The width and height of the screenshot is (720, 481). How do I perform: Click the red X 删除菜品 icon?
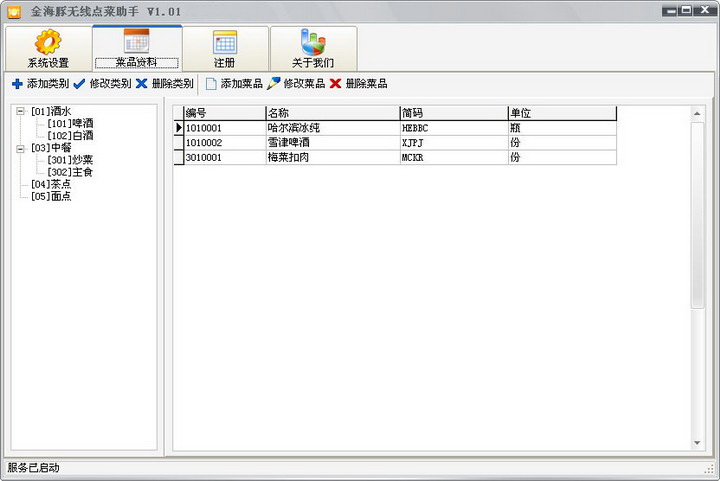[x=335, y=84]
